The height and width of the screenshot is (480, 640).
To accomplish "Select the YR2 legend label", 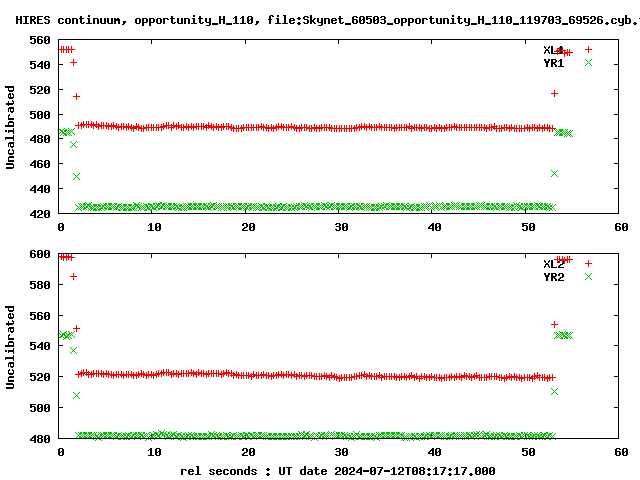I will (x=553, y=277).
